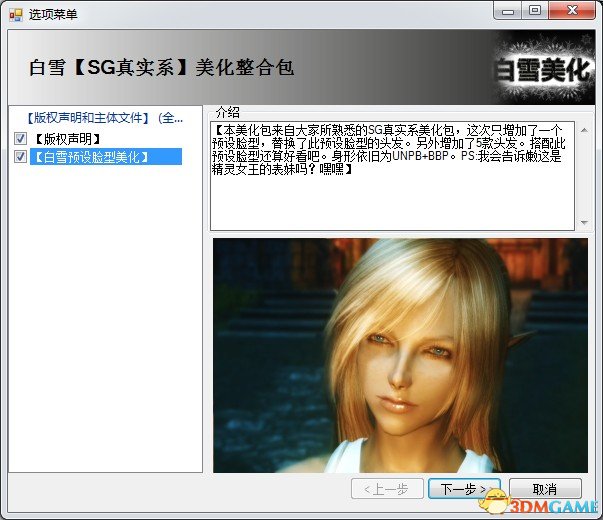Cancel the installer with 取消

545,489
